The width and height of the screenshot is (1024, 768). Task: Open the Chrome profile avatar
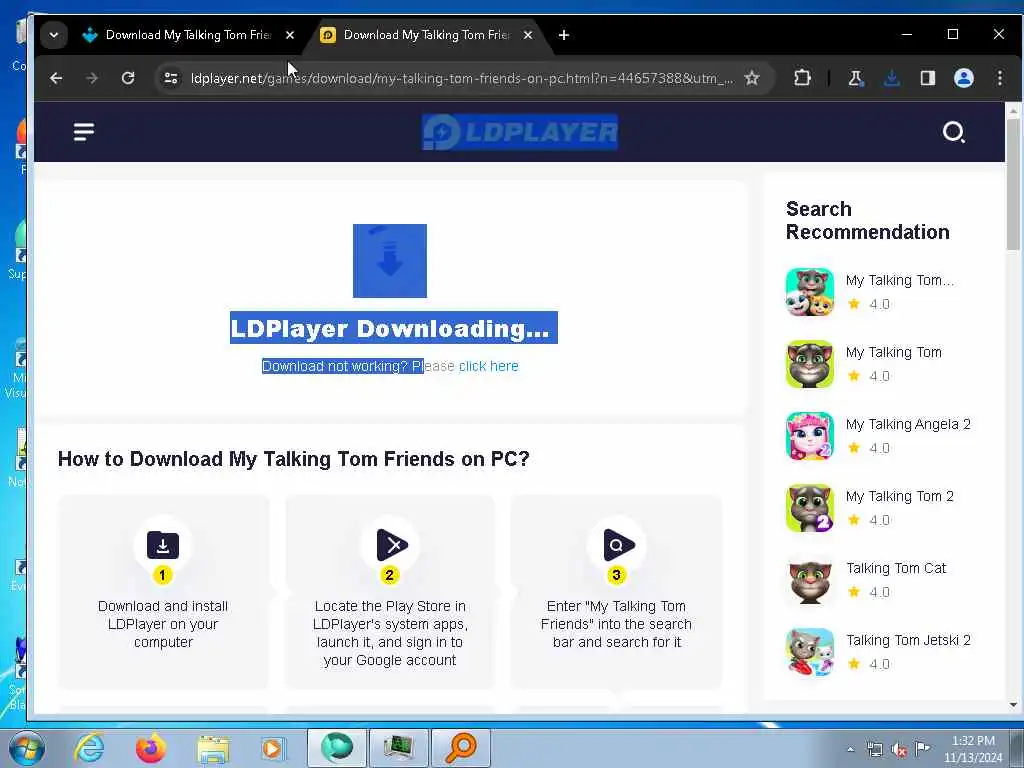(x=963, y=78)
